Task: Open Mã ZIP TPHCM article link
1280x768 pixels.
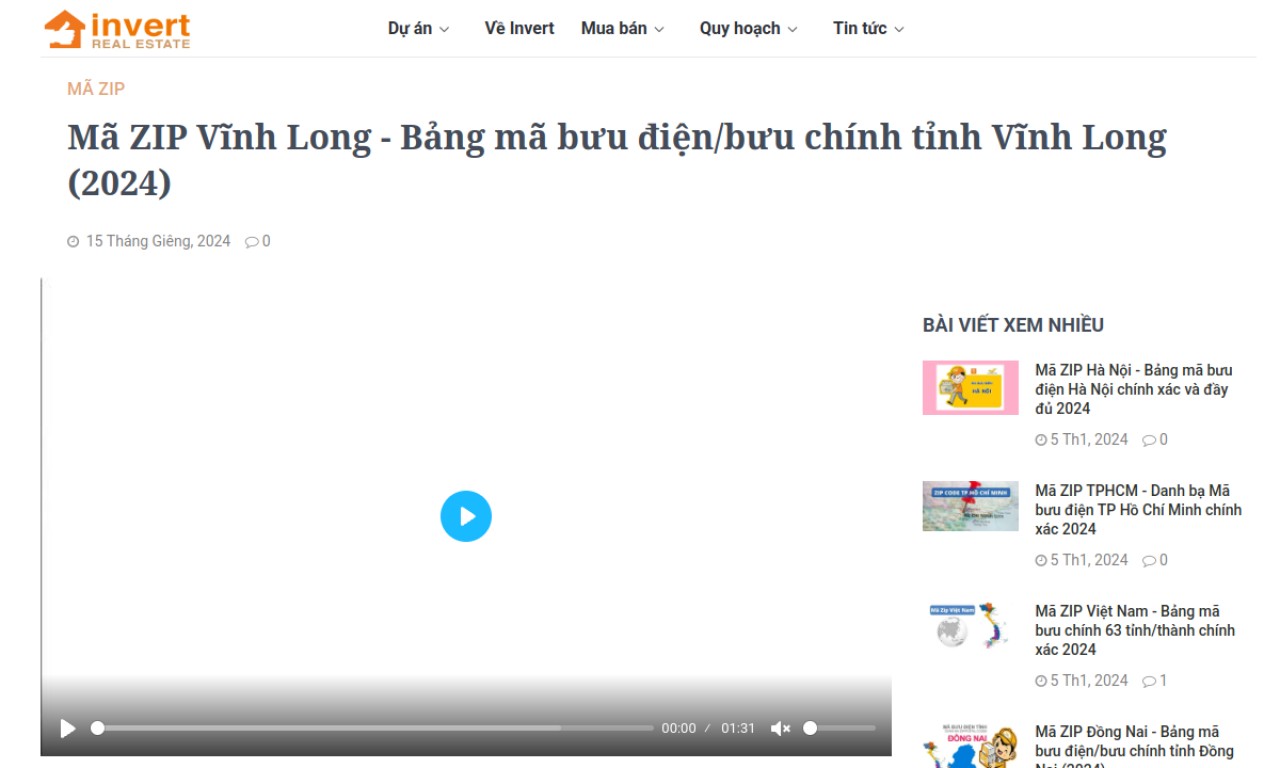Action: pyautogui.click(x=1138, y=510)
